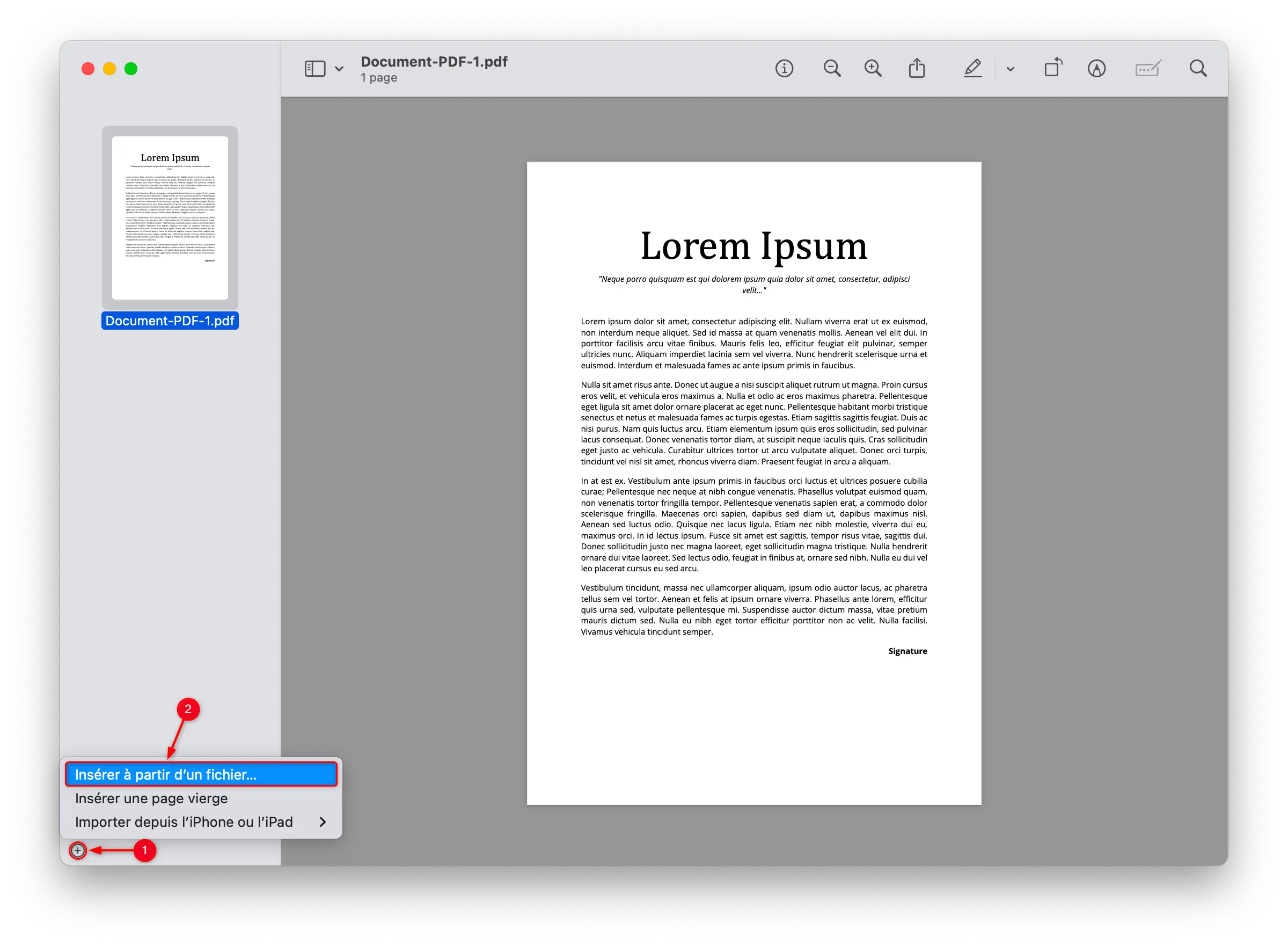Choose Insérer une page vierge
1288x945 pixels.
[151, 798]
